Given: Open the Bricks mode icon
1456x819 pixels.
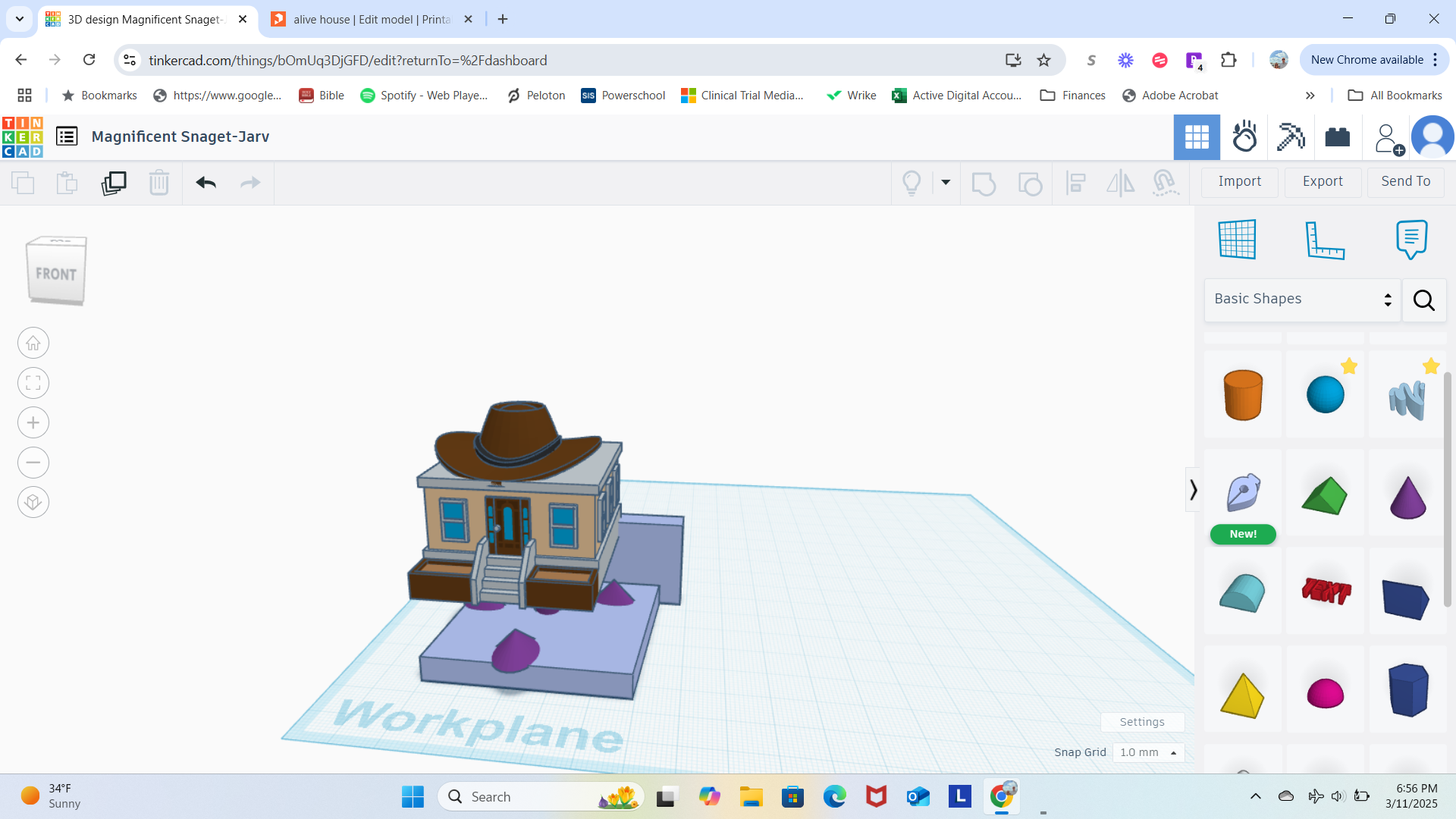Looking at the screenshot, I should [1338, 137].
